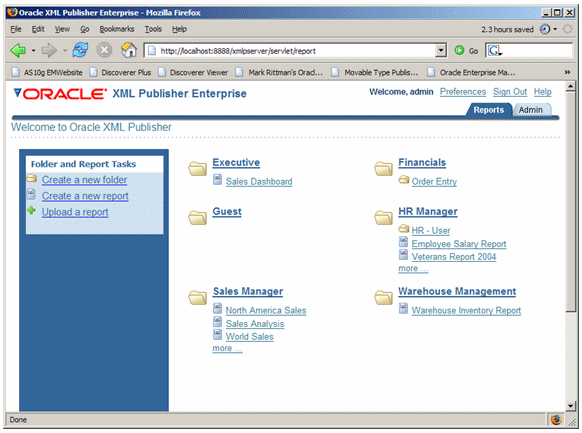
Task: Open the View menu
Action: pyautogui.click(x=62, y=29)
